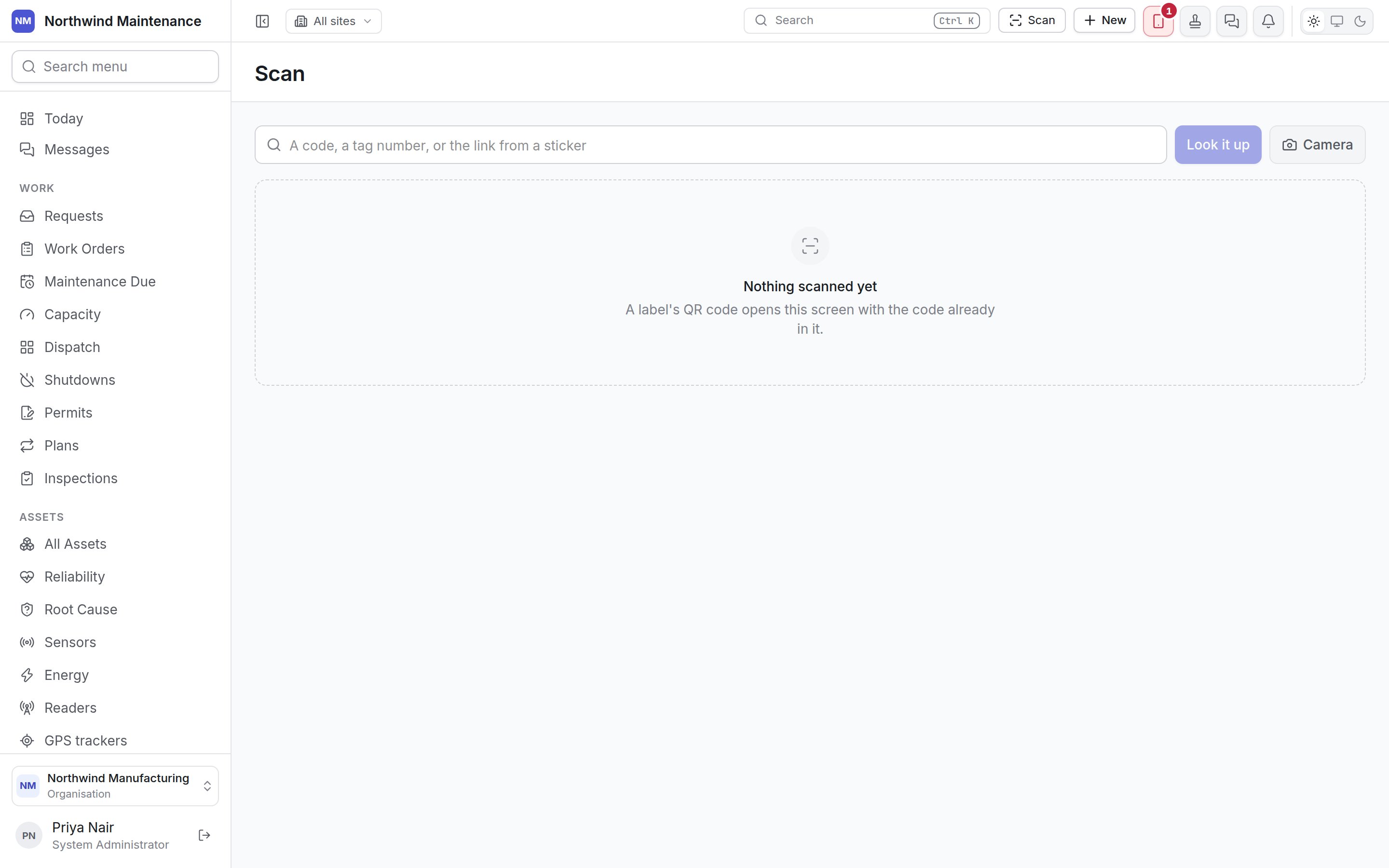Select the Plans repeat icon
The width and height of the screenshot is (1389, 868).
click(x=27, y=446)
